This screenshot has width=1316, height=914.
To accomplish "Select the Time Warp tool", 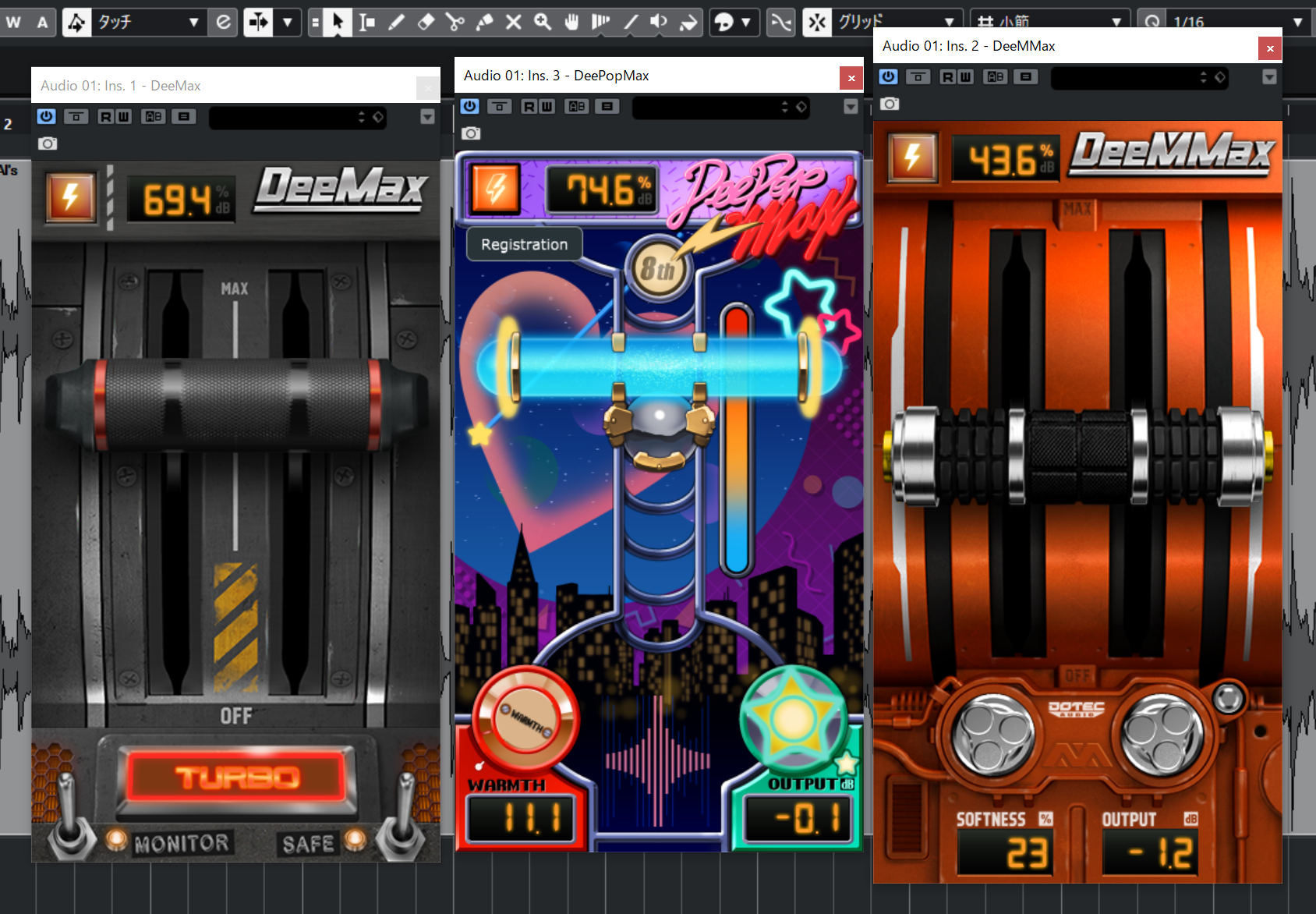I will tap(600, 22).
